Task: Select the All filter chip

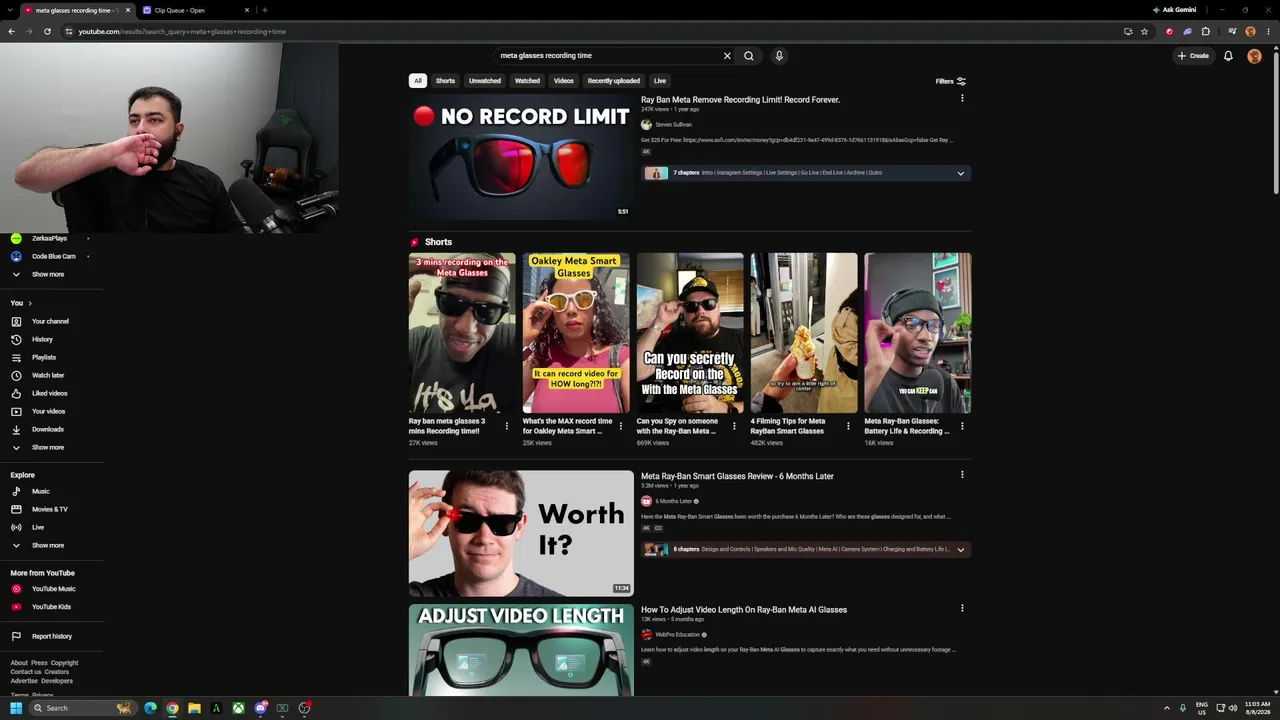Action: pos(418,81)
